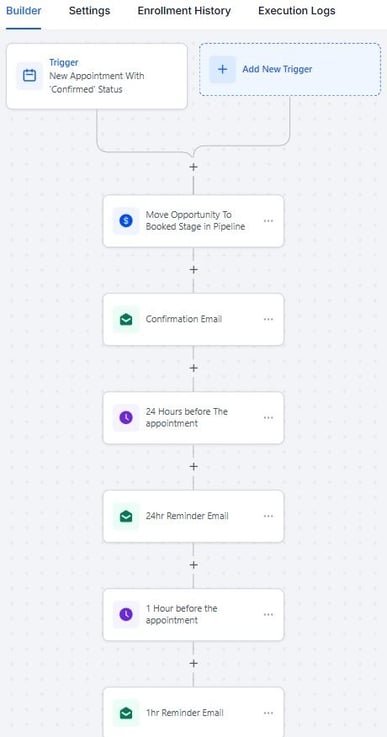
Task: Open the Enrollment History tab
Action: 184,11
